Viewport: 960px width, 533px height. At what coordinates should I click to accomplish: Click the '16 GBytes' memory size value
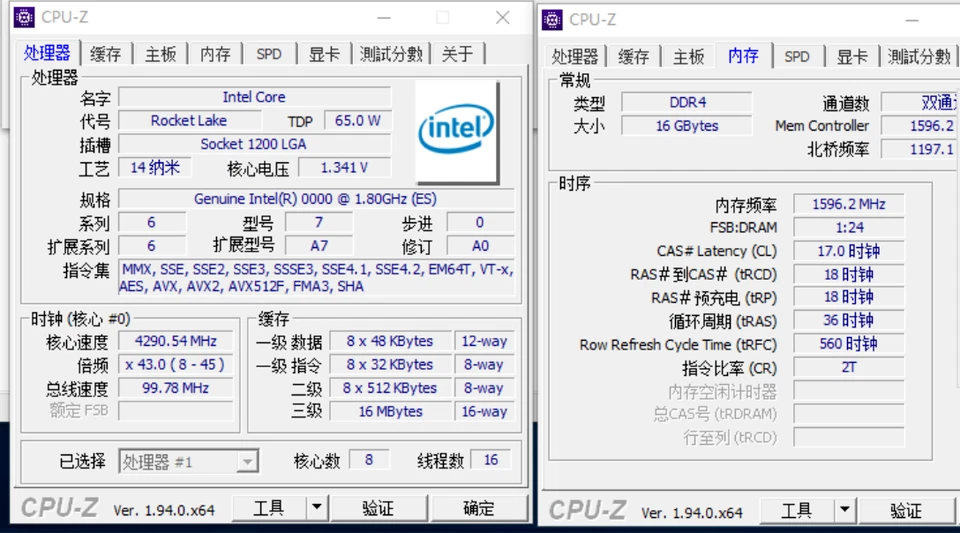[687, 126]
